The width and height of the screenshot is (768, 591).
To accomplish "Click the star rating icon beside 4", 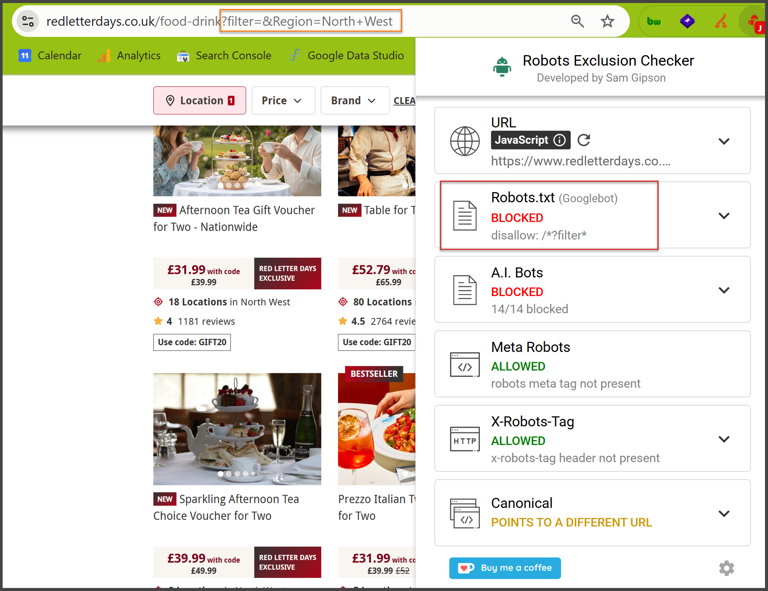I will pos(158,321).
